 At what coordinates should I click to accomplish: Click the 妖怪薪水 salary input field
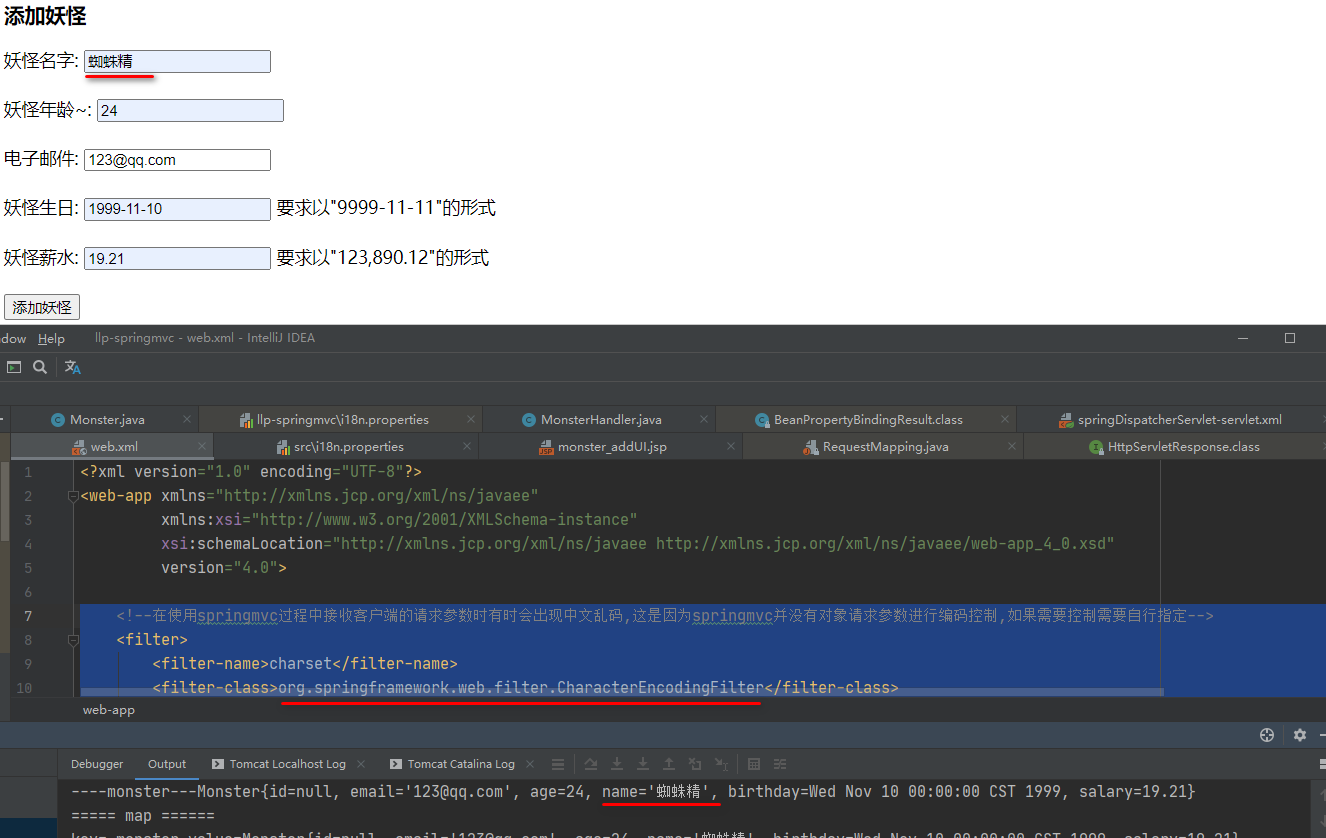pos(177,258)
